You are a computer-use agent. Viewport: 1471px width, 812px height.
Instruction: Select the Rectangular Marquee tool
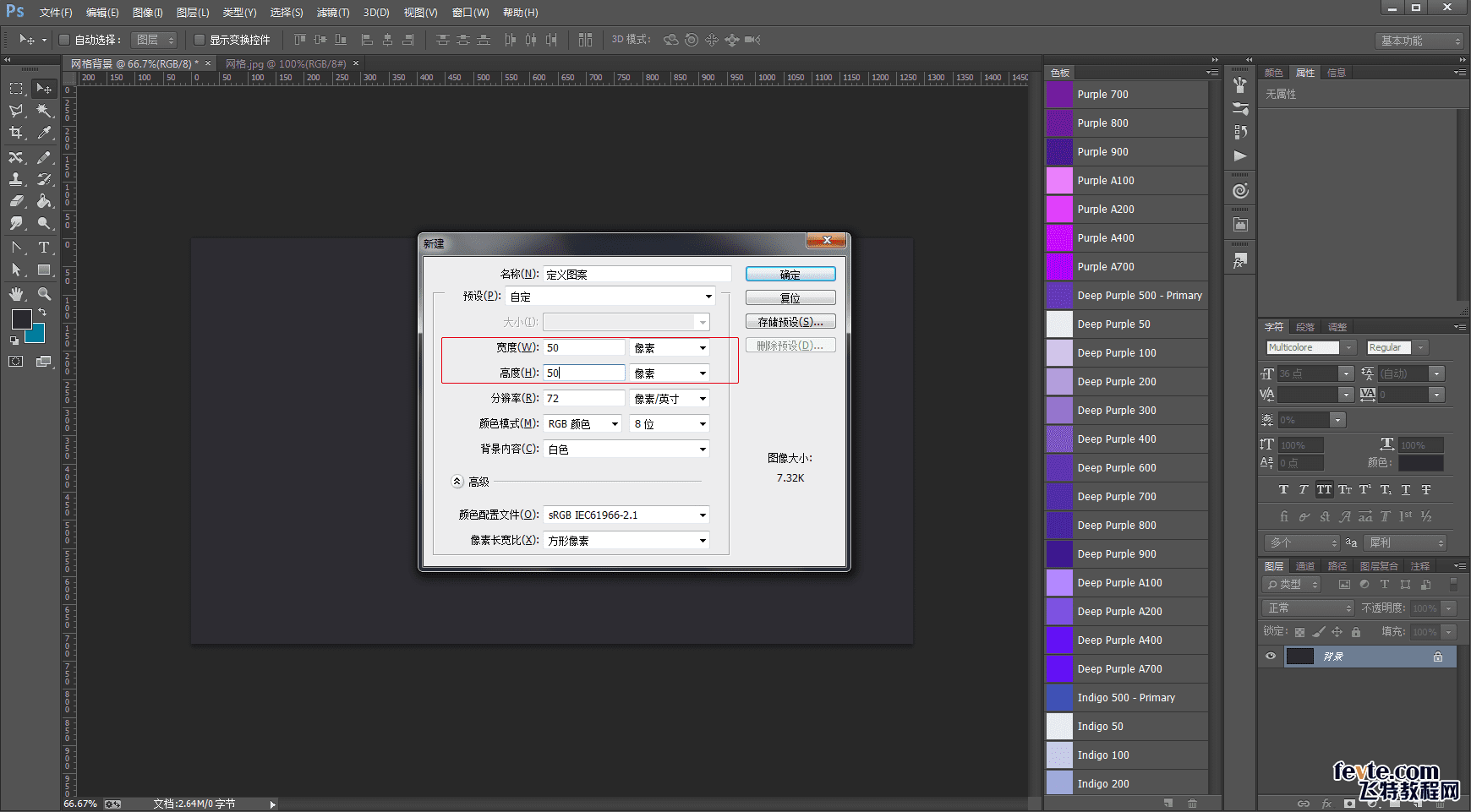click(16, 89)
